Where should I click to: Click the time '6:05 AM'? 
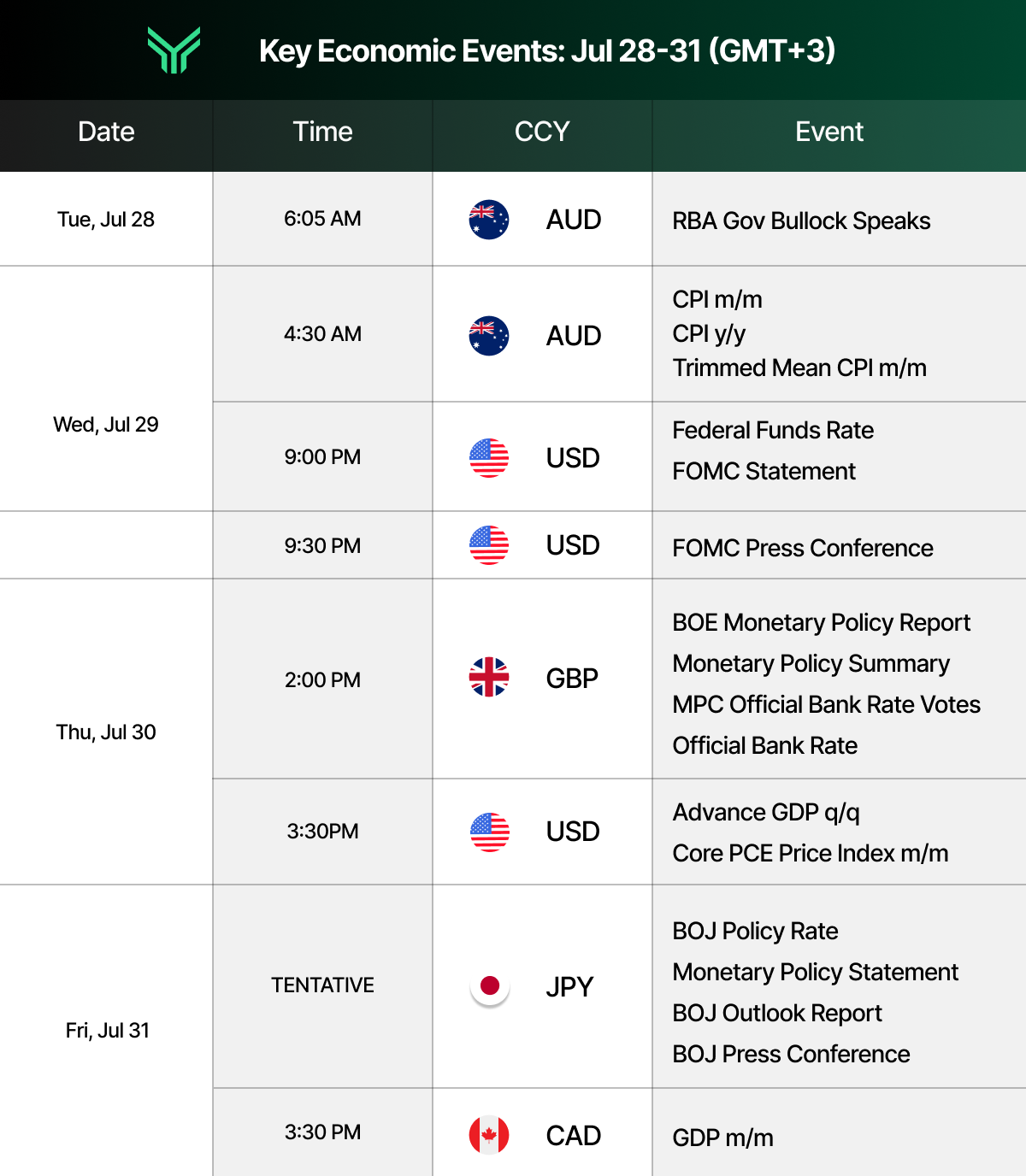(x=322, y=219)
